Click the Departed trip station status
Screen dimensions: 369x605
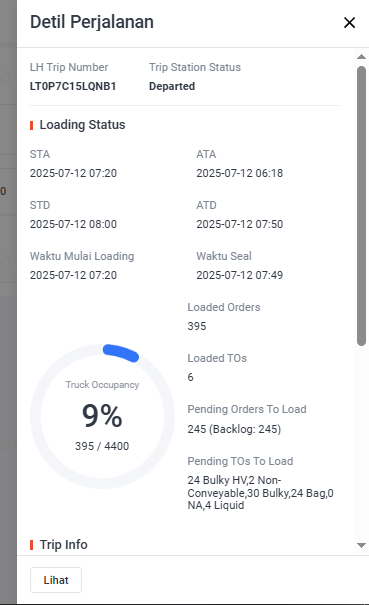172,86
